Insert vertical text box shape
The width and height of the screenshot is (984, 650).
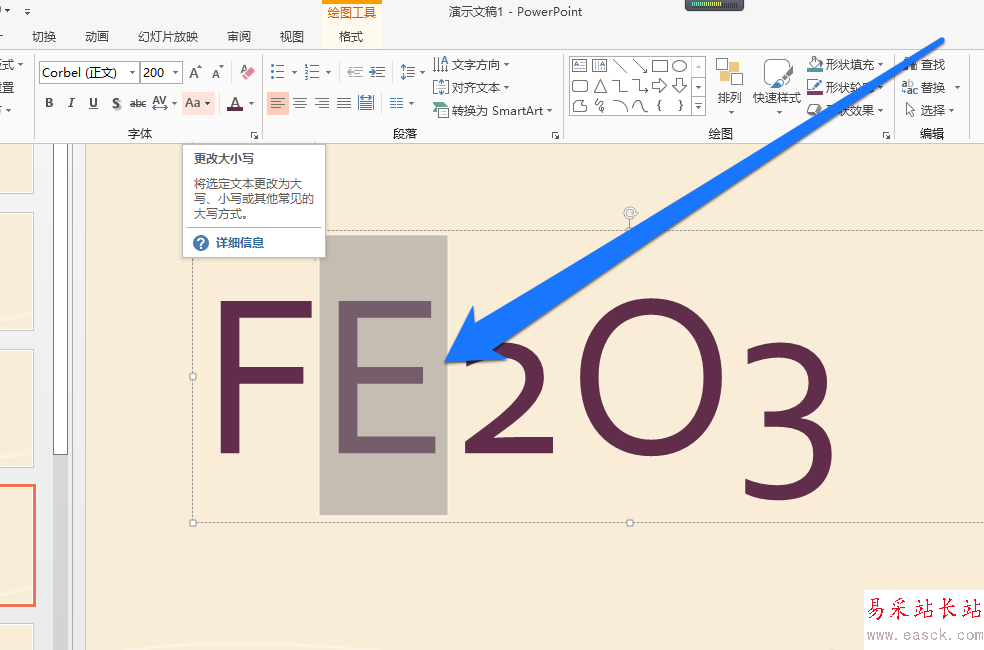(x=600, y=66)
